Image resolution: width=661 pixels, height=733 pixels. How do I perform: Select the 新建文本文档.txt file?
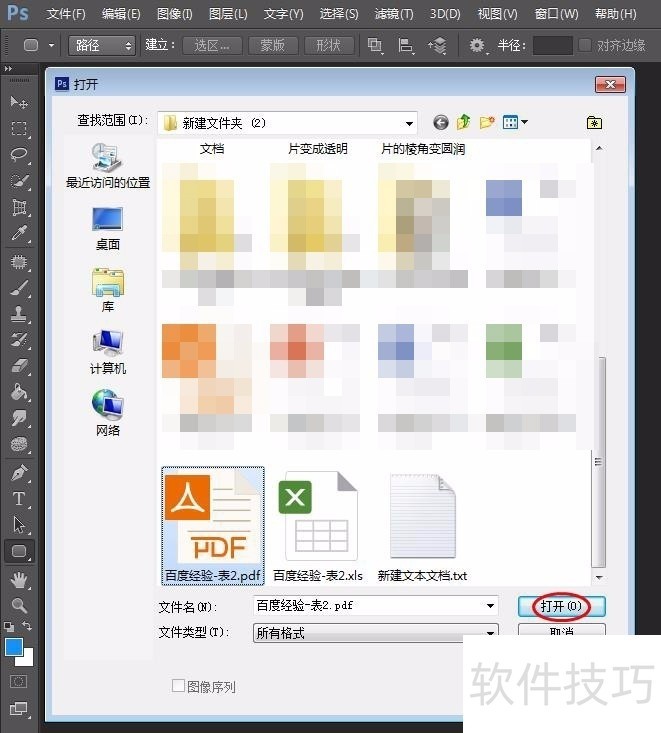422,526
